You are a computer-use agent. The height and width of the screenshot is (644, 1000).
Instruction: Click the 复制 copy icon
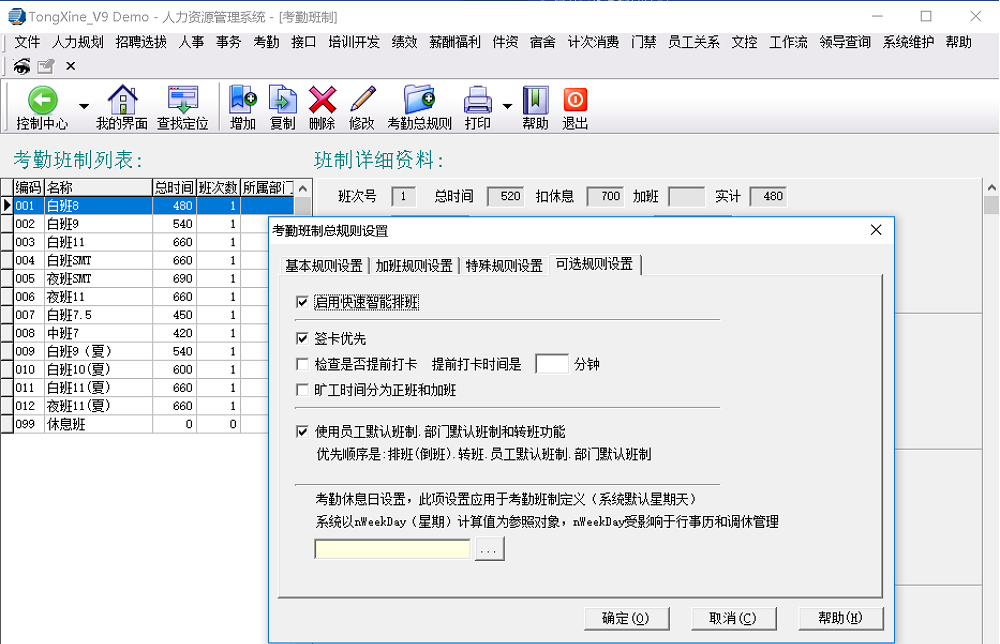[x=283, y=100]
